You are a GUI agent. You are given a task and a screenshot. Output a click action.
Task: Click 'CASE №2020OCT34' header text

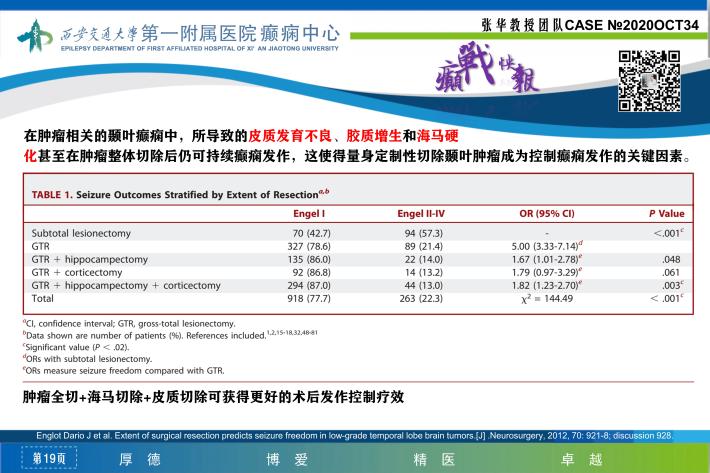[x=632, y=25]
